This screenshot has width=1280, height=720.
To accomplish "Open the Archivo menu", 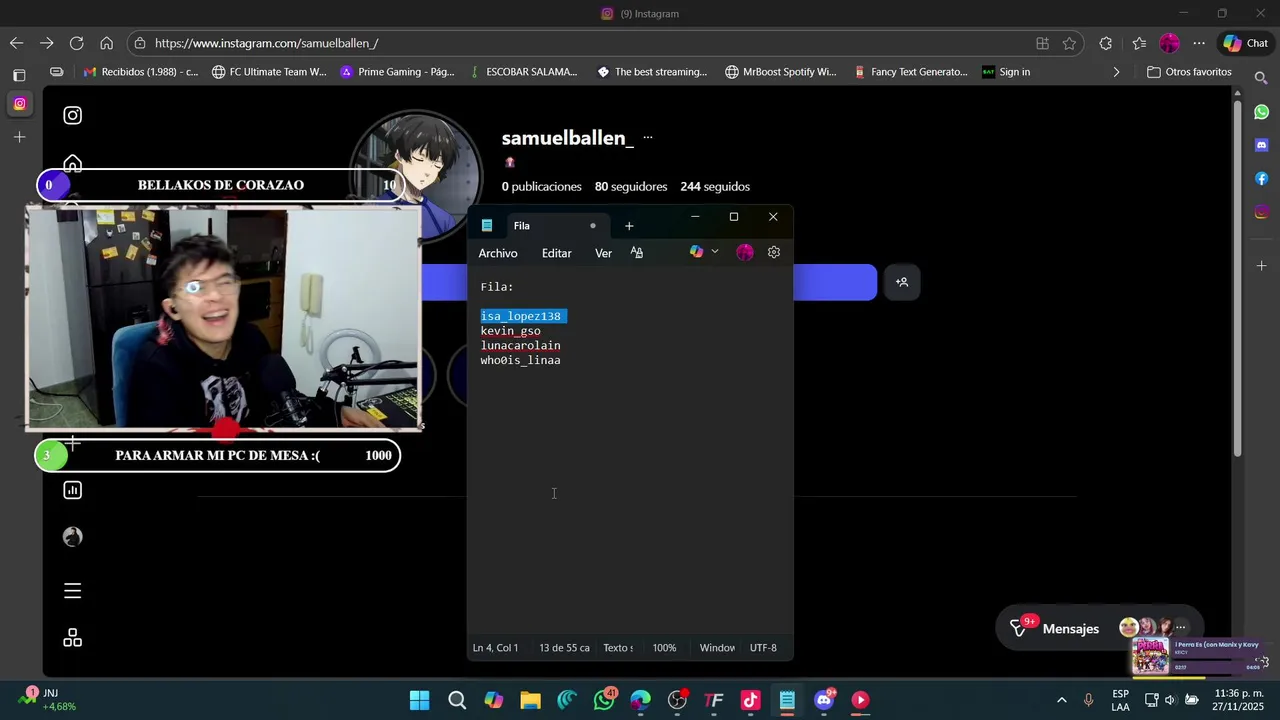I will point(498,254).
